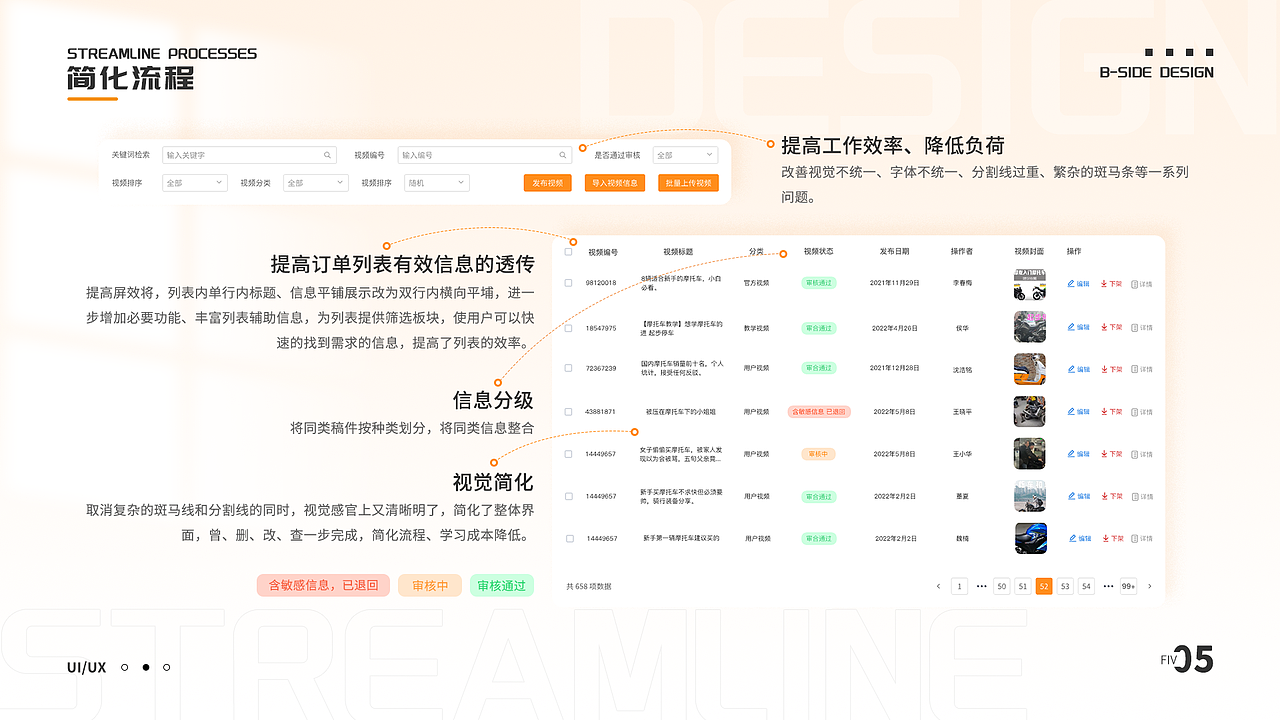This screenshot has height=720, width=1280.
Task: Open the first 视频排序 dropdown showing 全部
Action: click(x=195, y=183)
